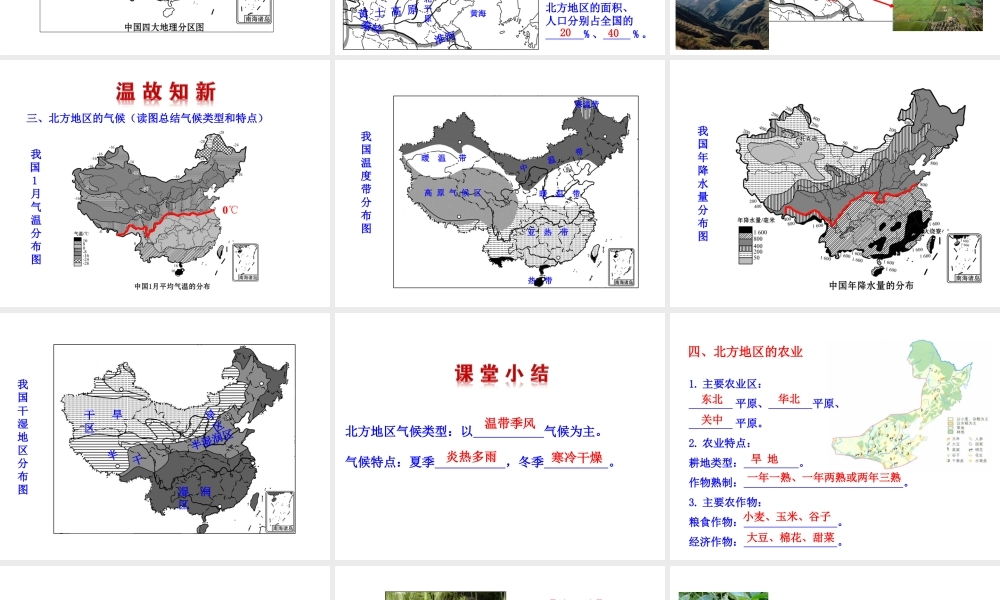Click the vertical label '我国干湿地区分布图'

coord(23,437)
